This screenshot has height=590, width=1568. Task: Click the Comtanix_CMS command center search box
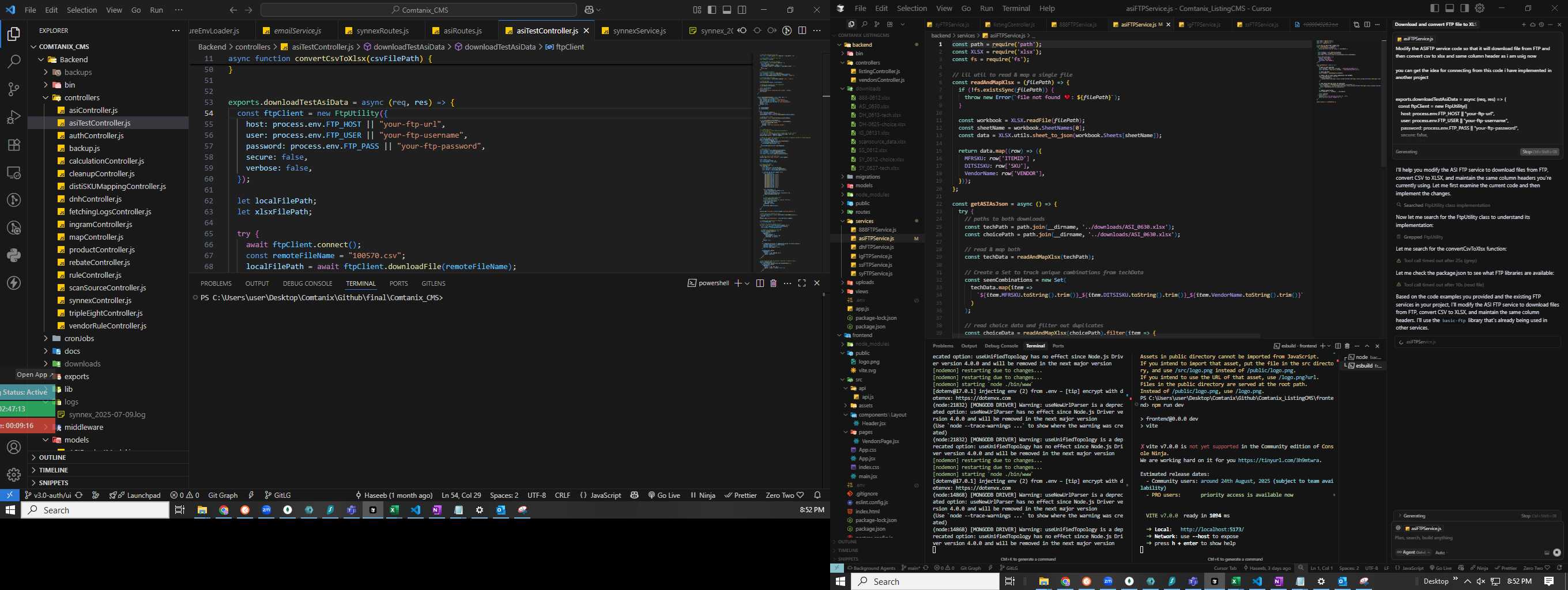point(419,10)
